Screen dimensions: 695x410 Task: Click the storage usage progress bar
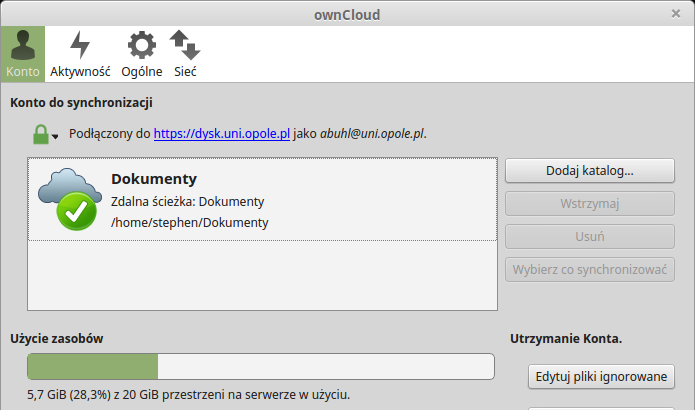(261, 367)
